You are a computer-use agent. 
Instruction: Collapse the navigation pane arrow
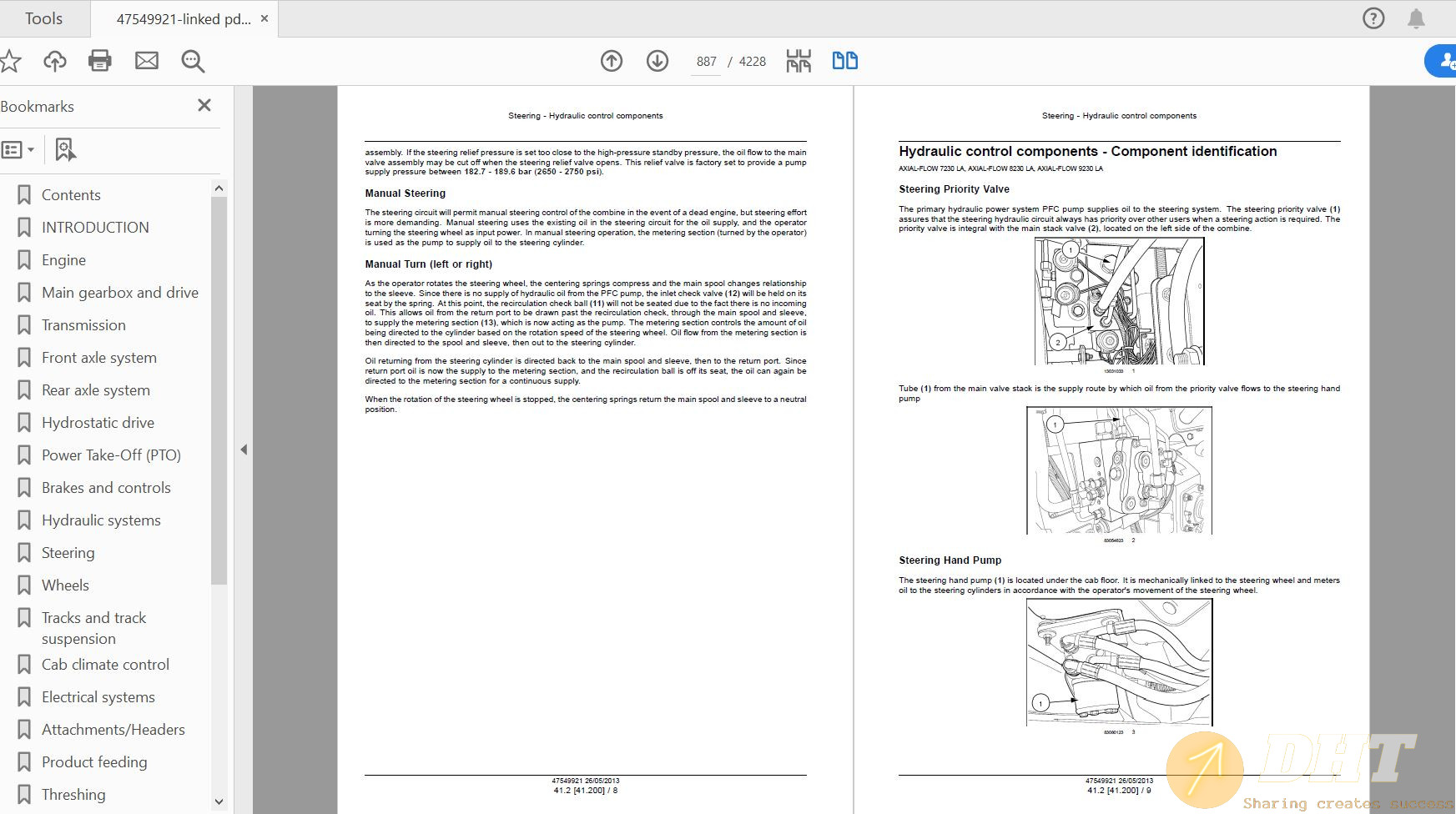(244, 450)
